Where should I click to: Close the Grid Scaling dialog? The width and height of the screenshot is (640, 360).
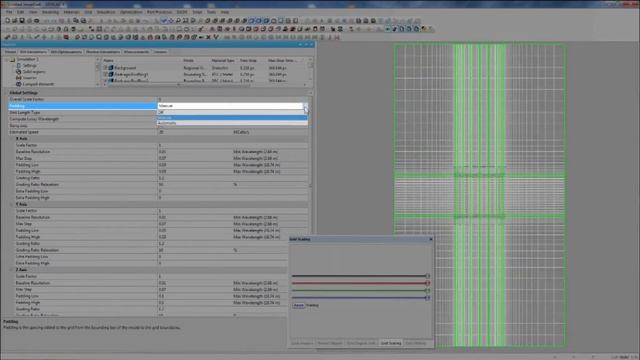tap(431, 239)
